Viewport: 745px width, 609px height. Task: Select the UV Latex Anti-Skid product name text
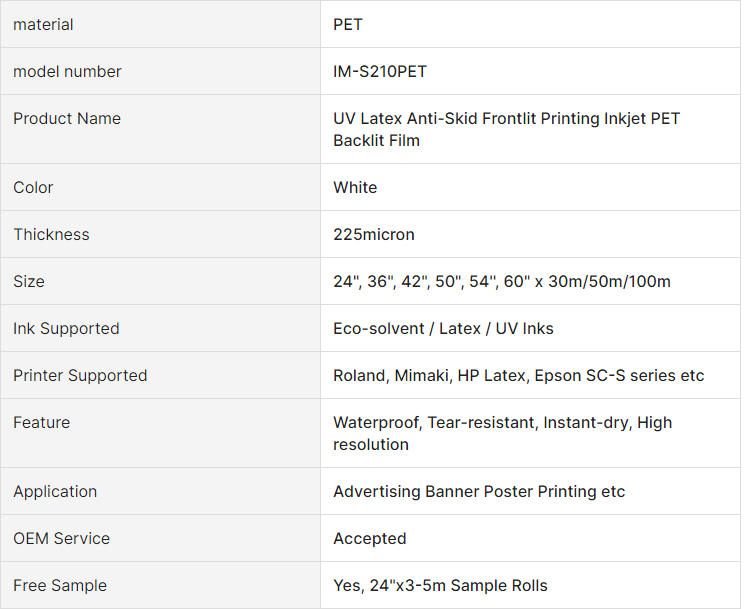coord(506,129)
